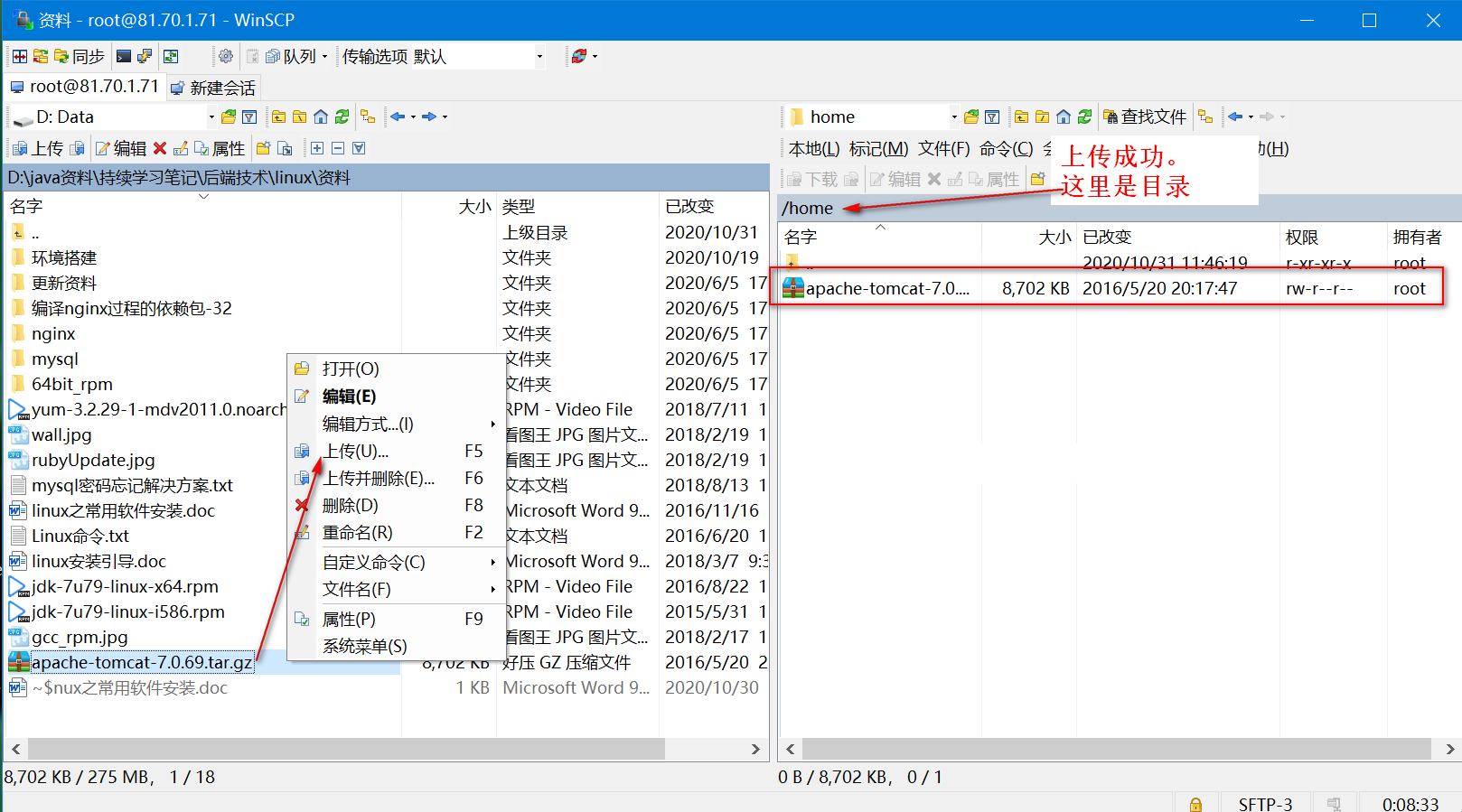1462x812 pixels.
Task: Open preferences gear icon
Action: [x=226, y=57]
